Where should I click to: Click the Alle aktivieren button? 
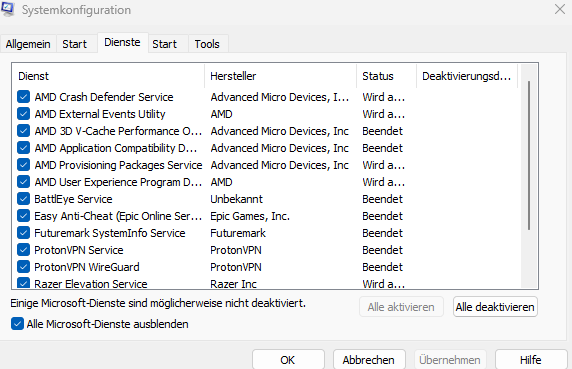click(401, 307)
